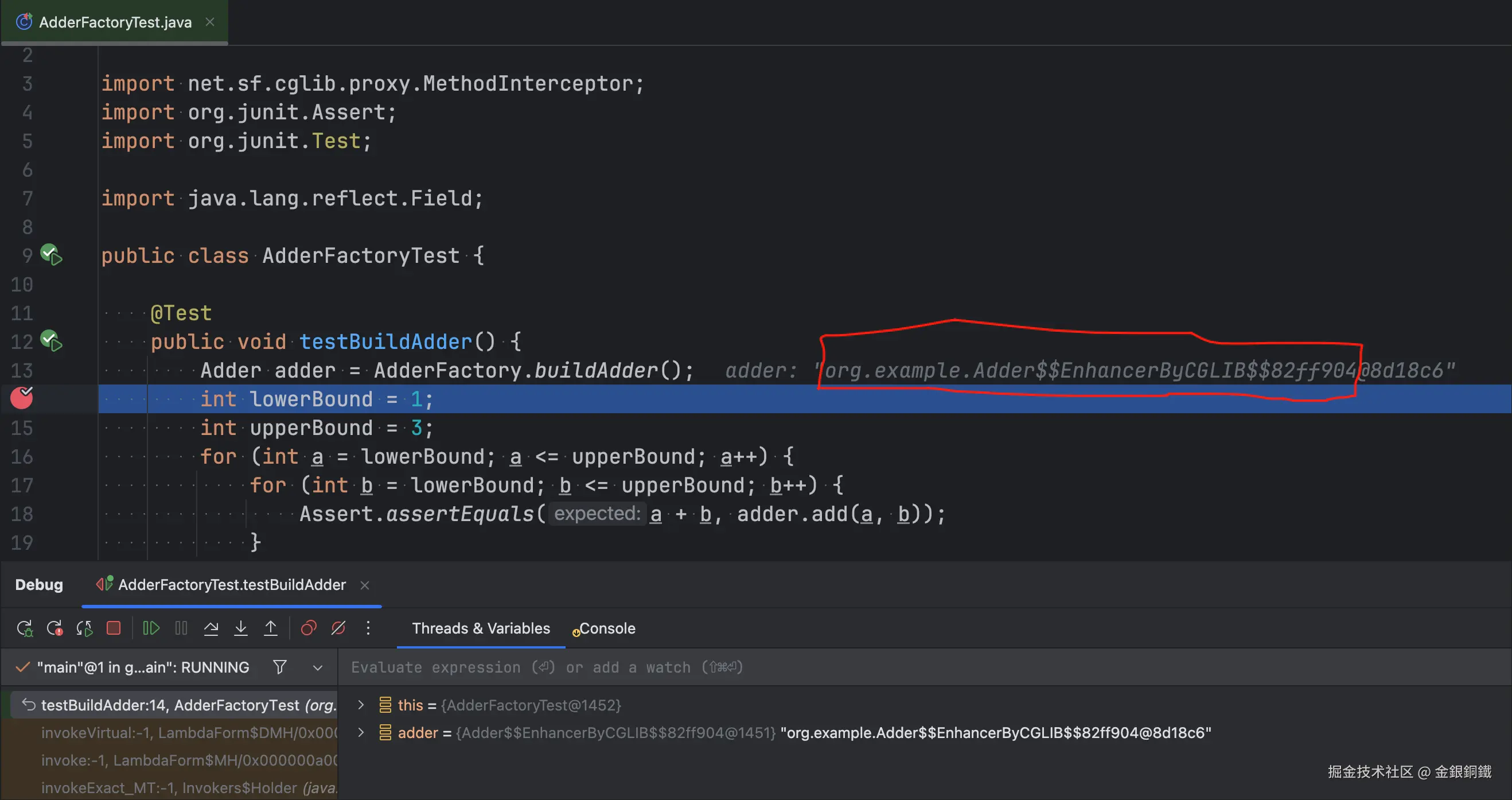This screenshot has height=800, width=1512.
Task: Open more debug toolbar options
Action: (x=368, y=628)
